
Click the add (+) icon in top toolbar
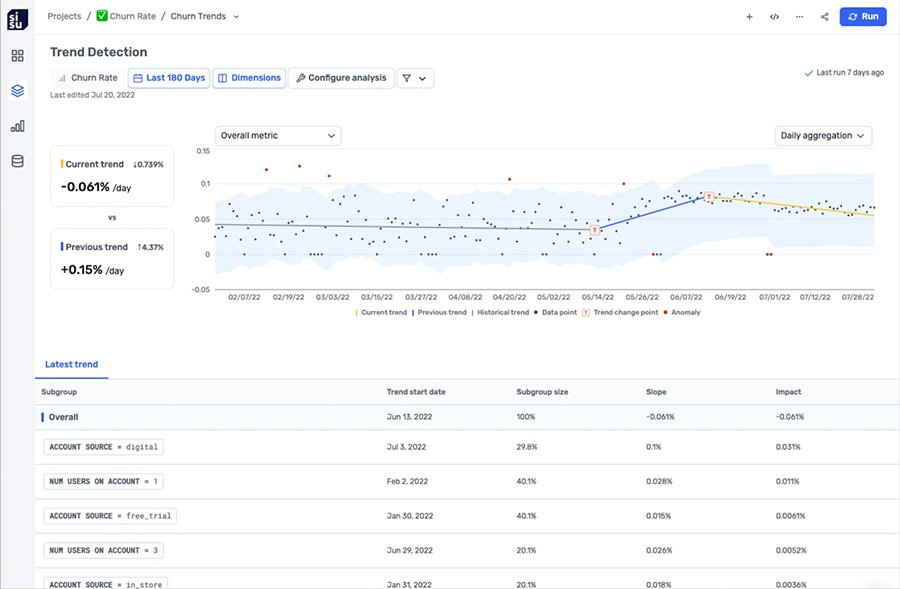[748, 16]
